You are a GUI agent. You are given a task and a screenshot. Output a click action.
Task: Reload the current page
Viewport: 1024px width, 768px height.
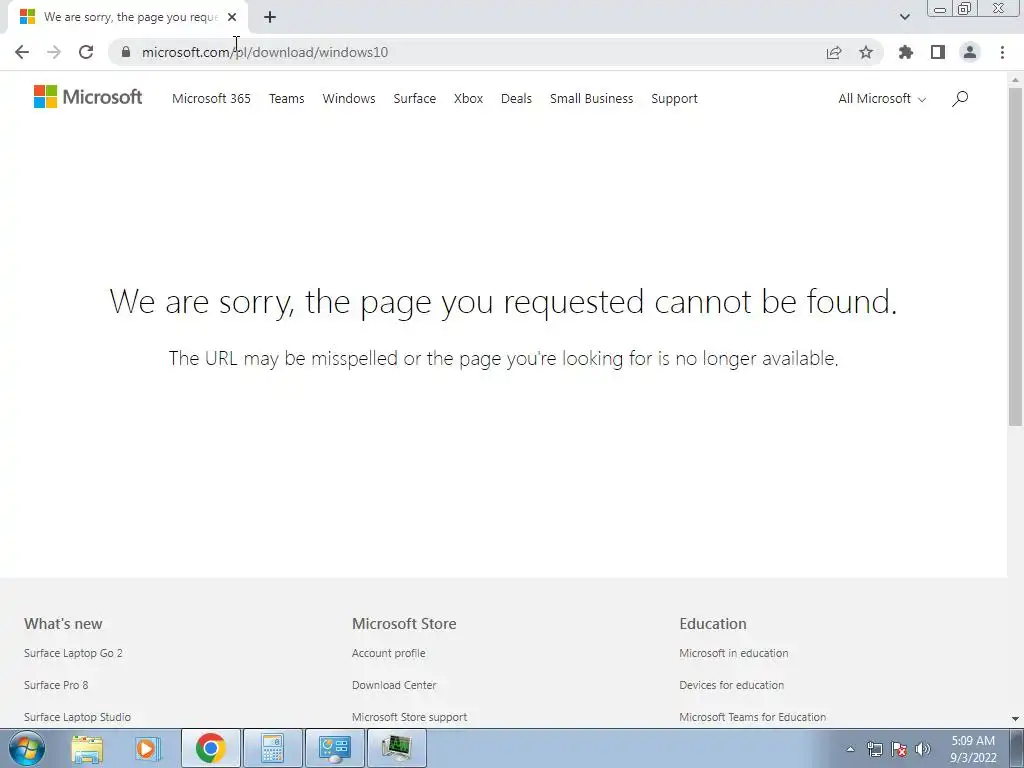pos(86,52)
